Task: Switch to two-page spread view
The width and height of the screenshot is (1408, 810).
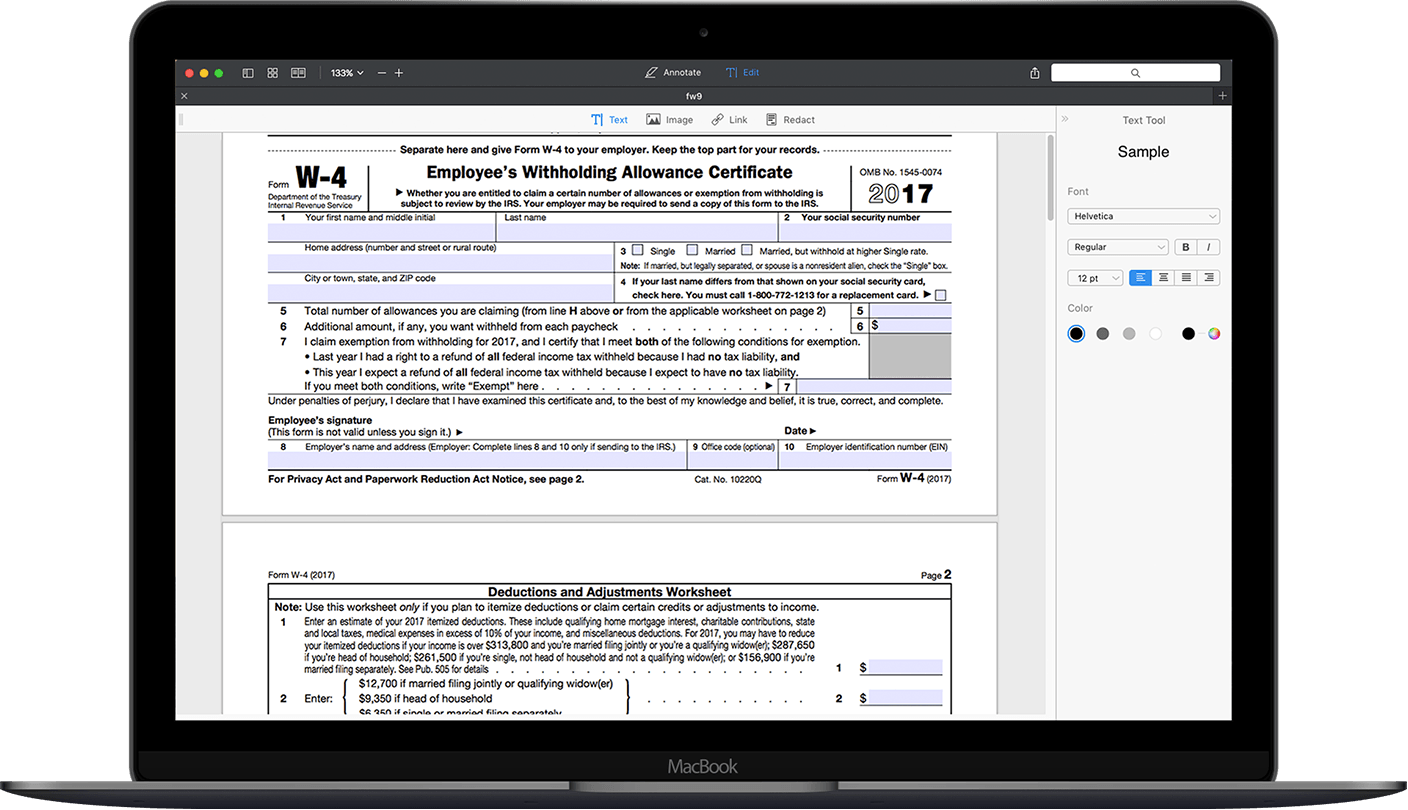Action: (298, 73)
